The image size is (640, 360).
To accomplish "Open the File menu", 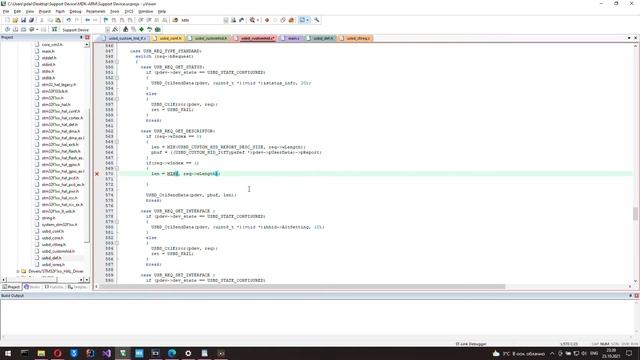I will (x=6, y=11).
